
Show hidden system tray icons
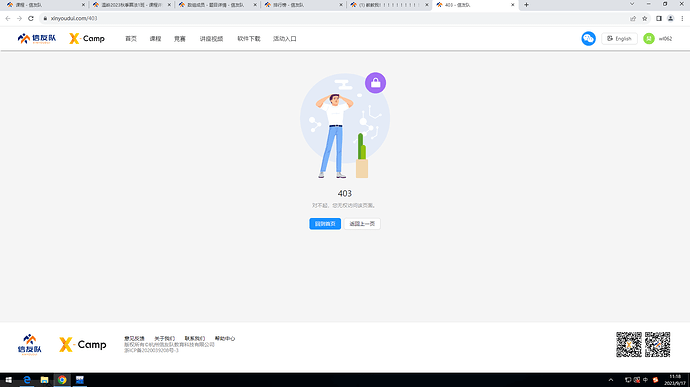click(x=611, y=380)
